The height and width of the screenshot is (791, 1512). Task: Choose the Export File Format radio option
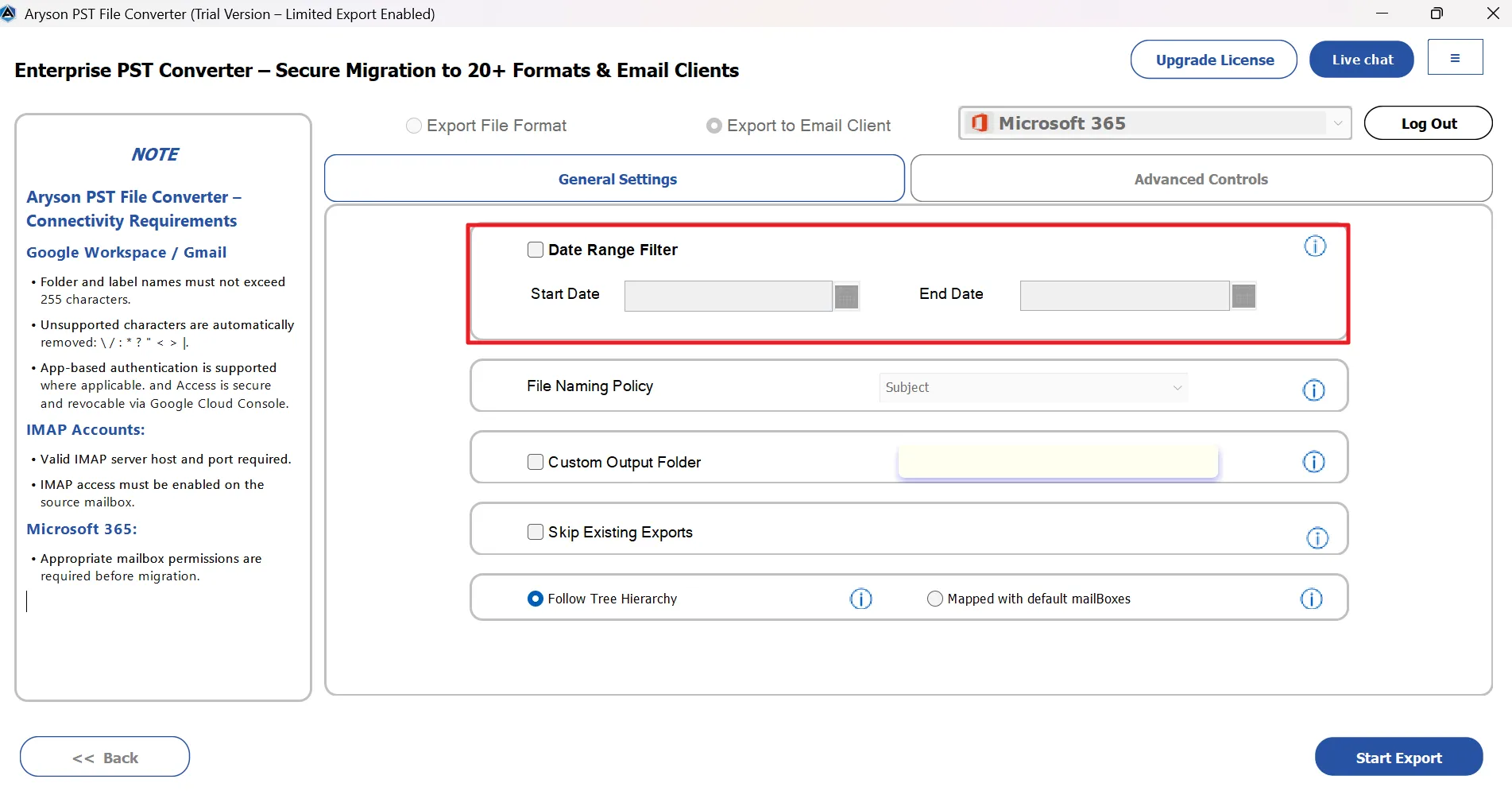[x=414, y=126]
